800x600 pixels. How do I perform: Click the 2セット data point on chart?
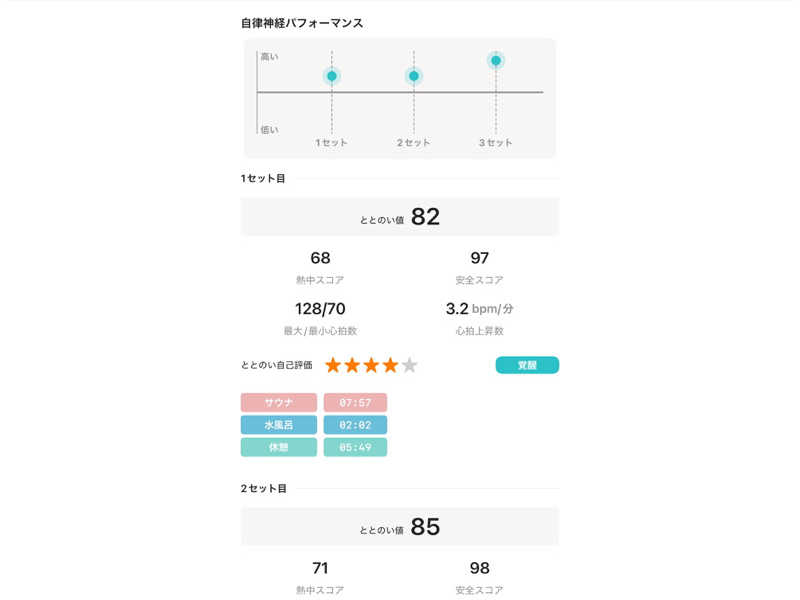(414, 76)
